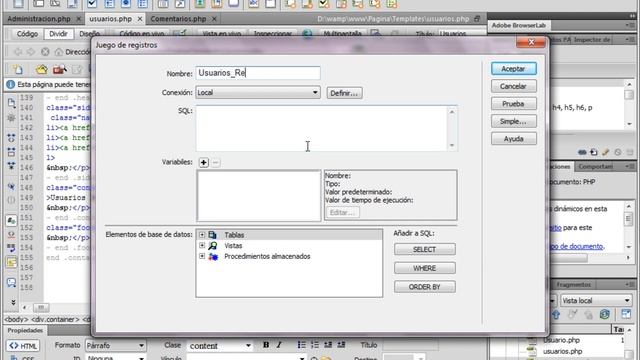640x360 pixels.
Task: Select Usuario.php in the Files panel
Action: (x=561, y=340)
